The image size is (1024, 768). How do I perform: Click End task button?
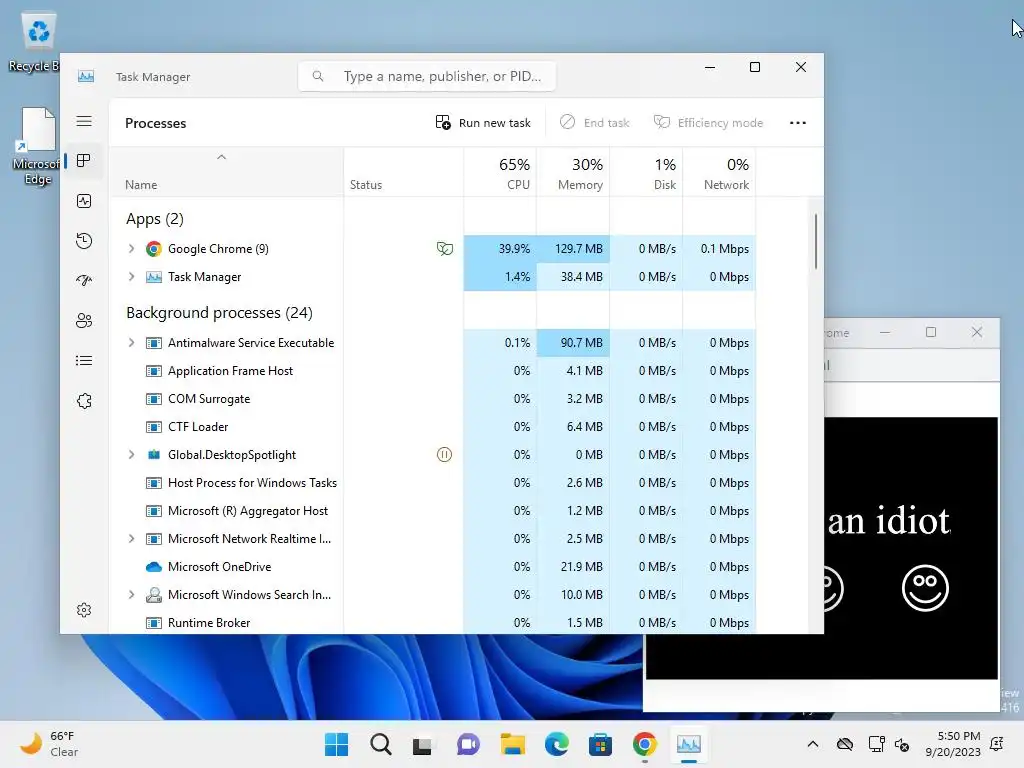[595, 123]
